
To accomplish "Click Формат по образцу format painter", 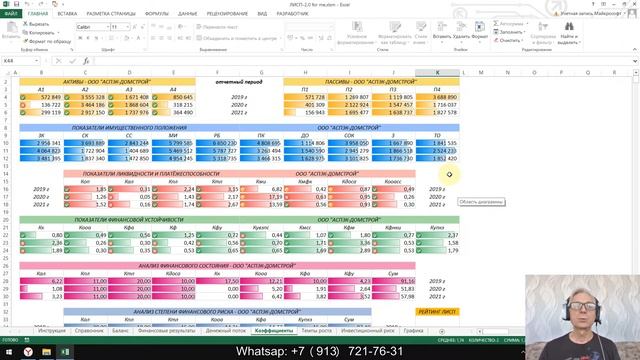I will pyautogui.click(x=47, y=41).
